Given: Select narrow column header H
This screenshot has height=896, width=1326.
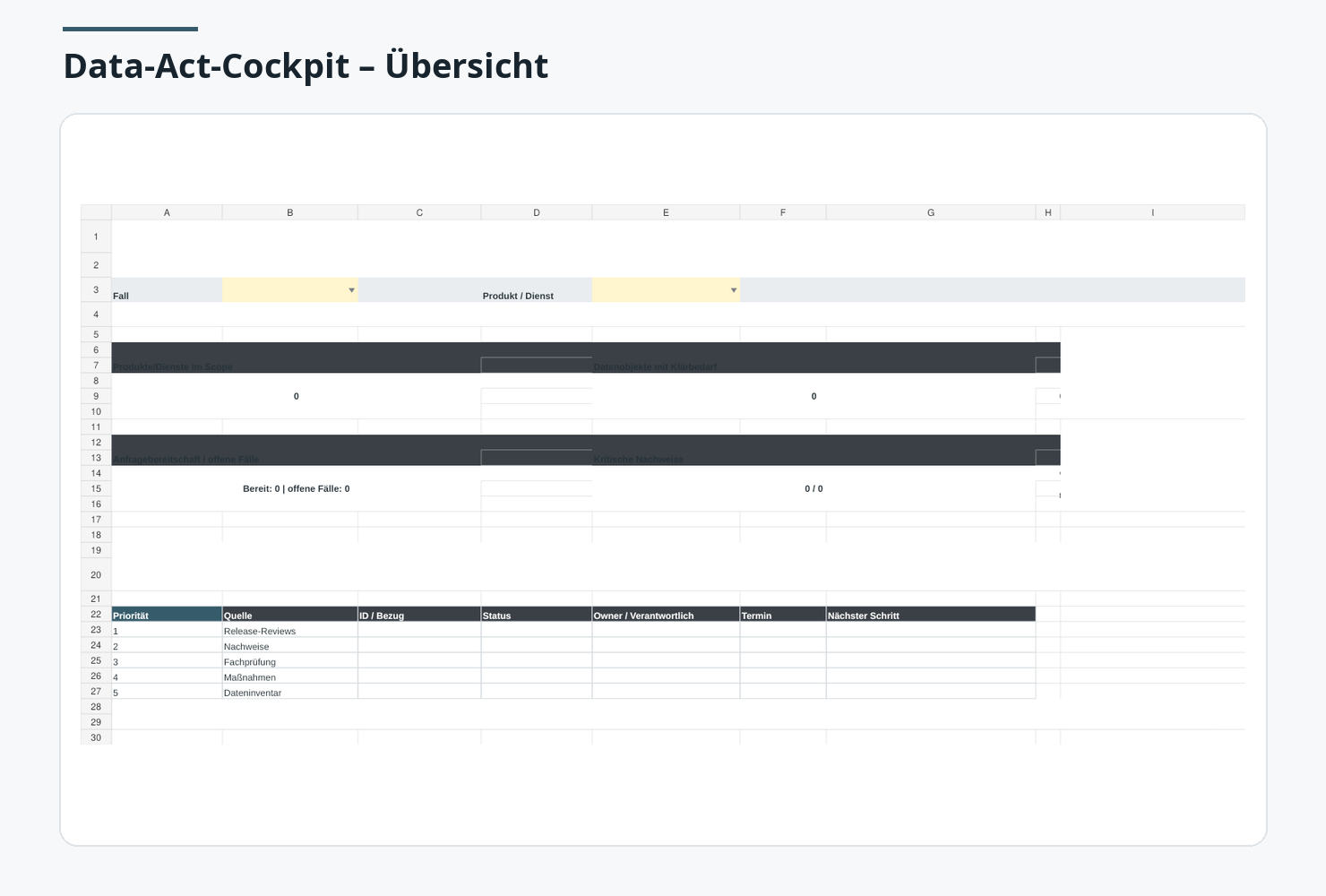Looking at the screenshot, I should coord(1048,212).
